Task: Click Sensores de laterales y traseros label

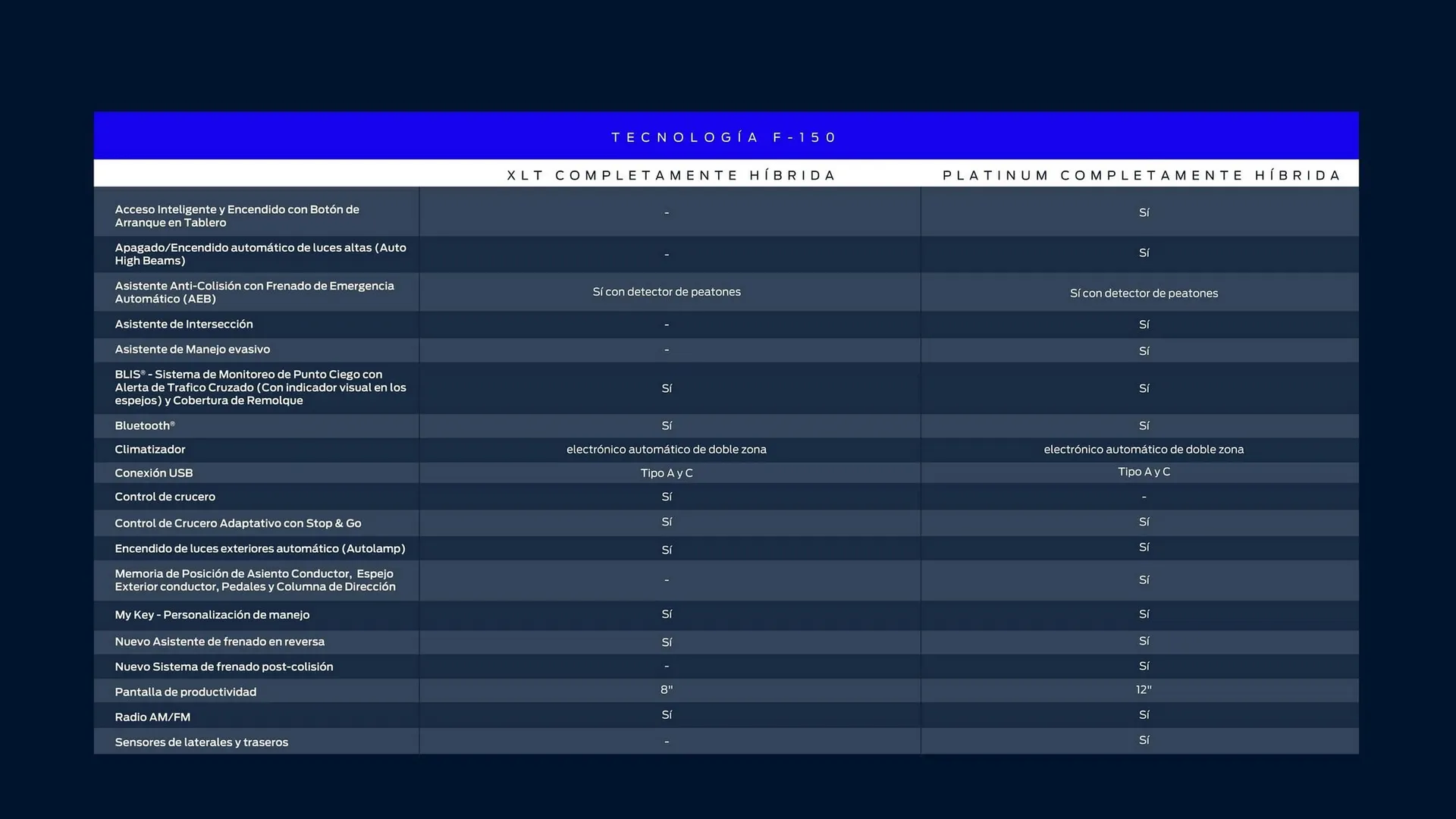Action: click(x=201, y=742)
